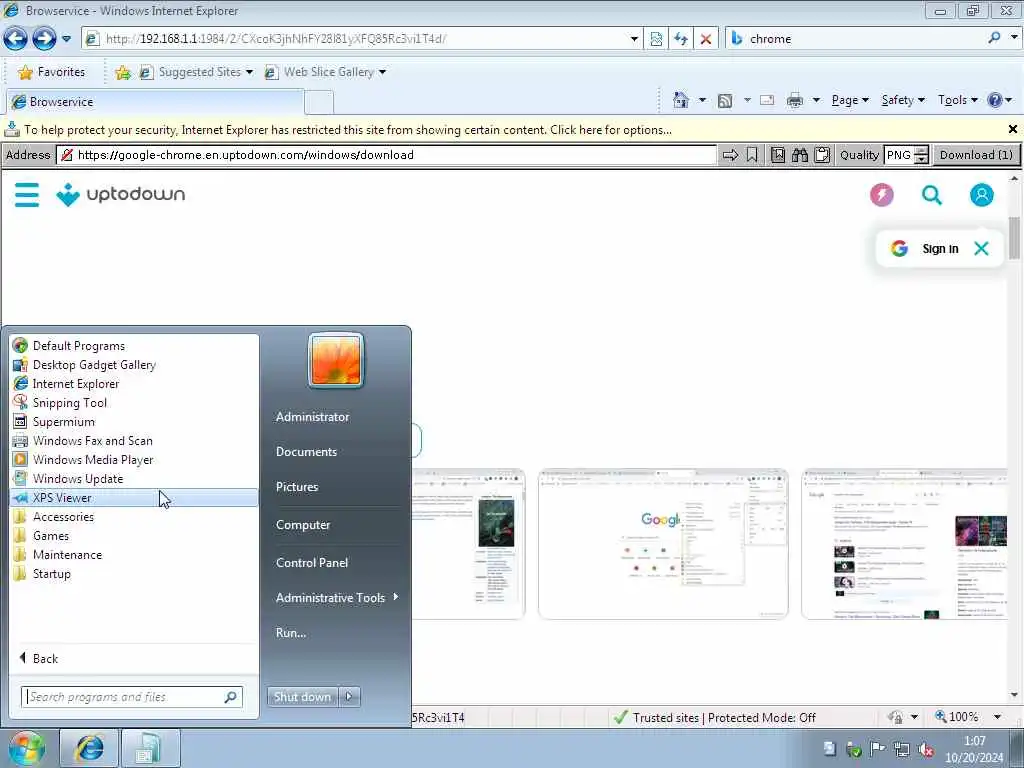Open the Tools menu

point(957,100)
